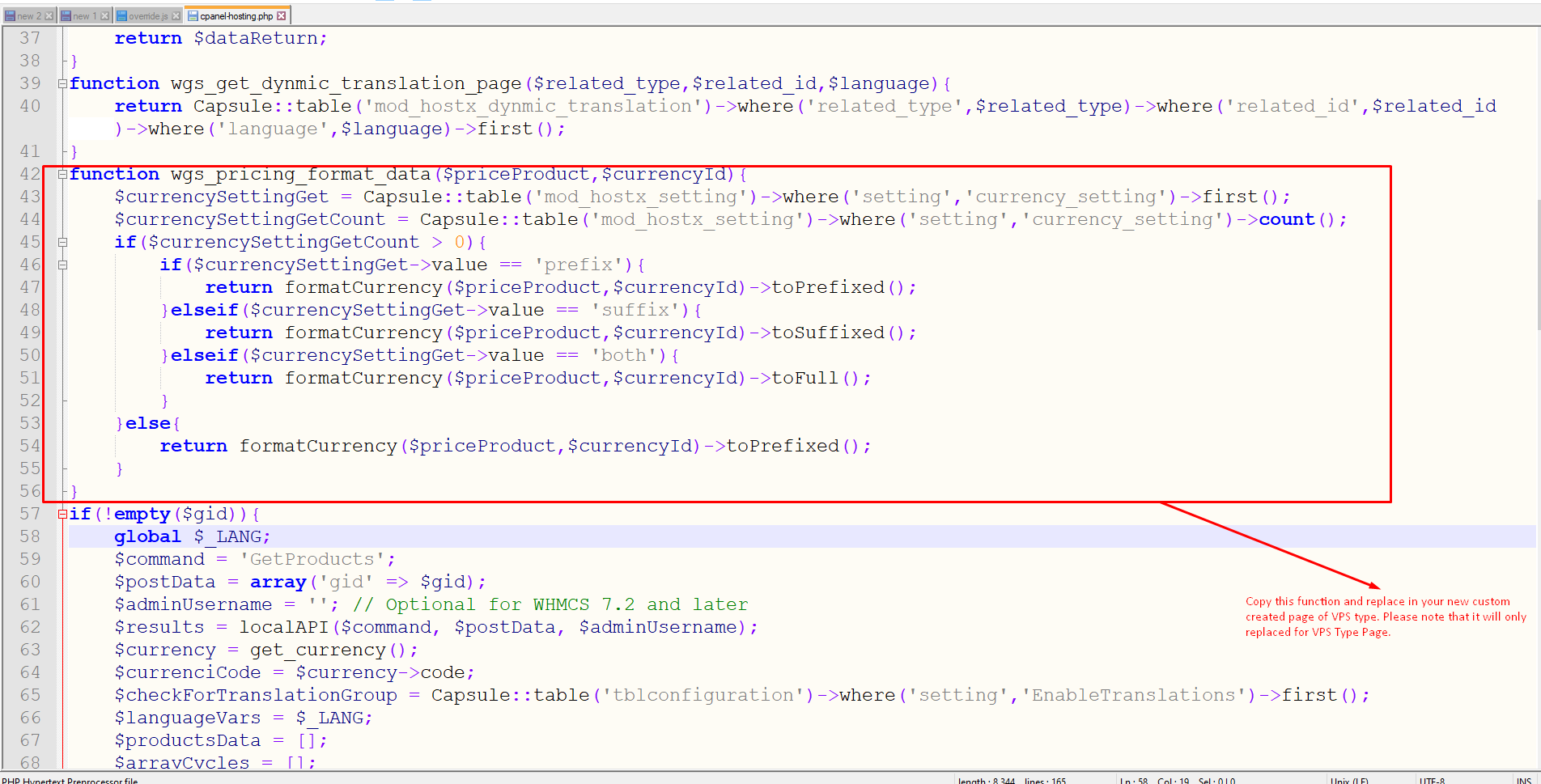Switch to the new 1 tab
The width and height of the screenshot is (1541, 784).
tap(84, 16)
